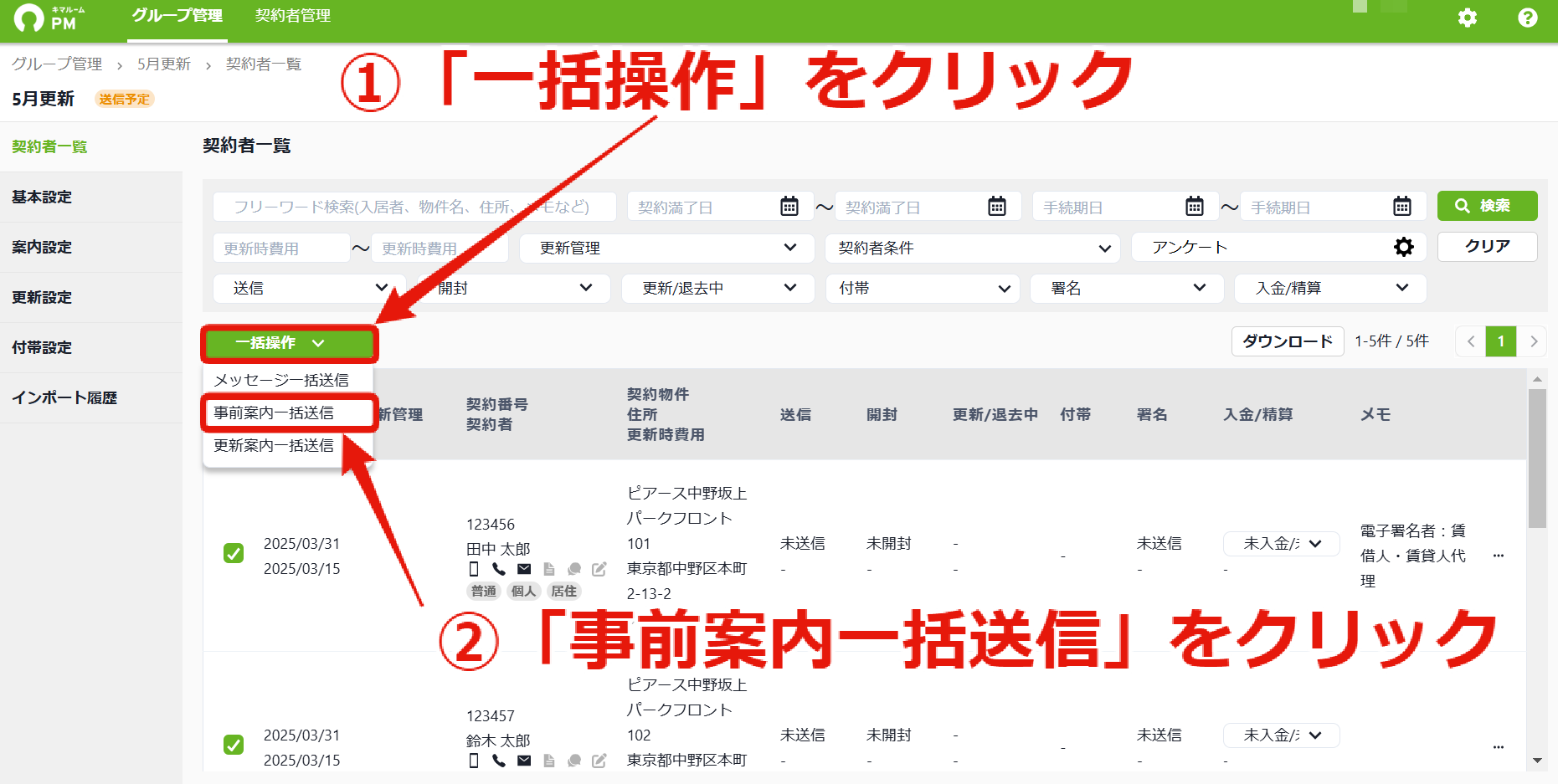
Task: Click the ダウンロード button
Action: (x=1288, y=341)
